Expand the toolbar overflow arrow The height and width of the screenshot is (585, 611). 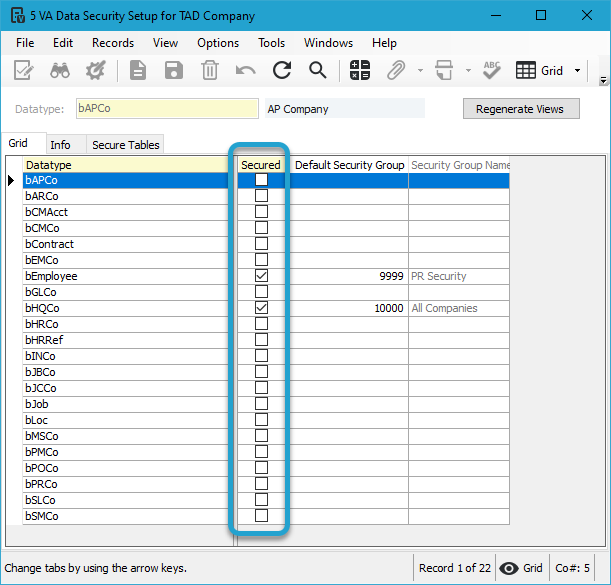[603, 80]
